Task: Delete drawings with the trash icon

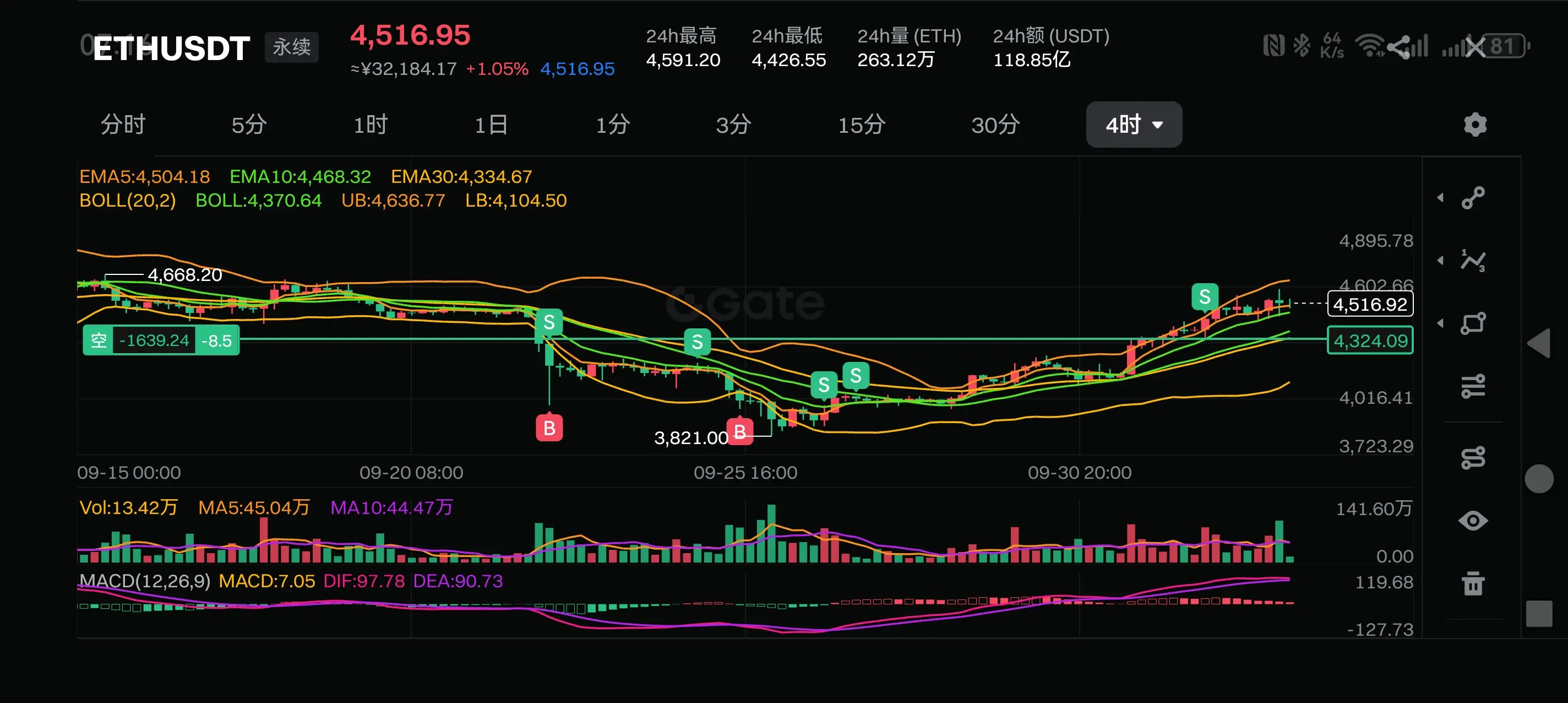Action: (x=1473, y=583)
